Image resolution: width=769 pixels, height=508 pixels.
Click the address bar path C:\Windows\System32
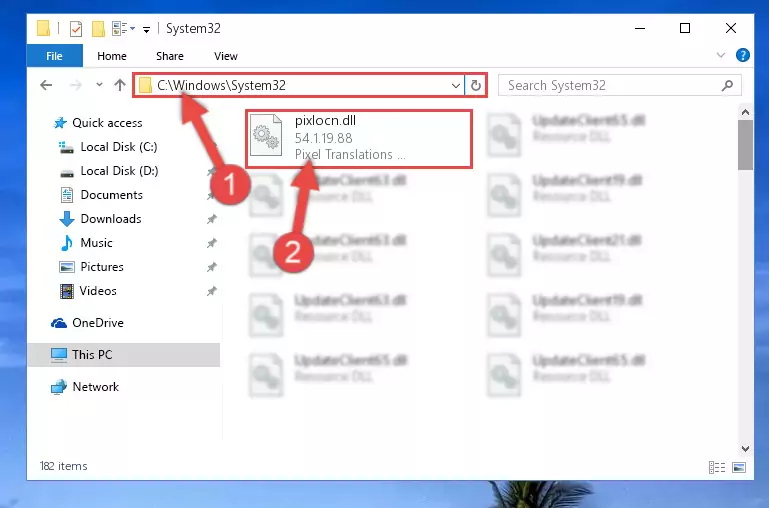[x=221, y=85]
